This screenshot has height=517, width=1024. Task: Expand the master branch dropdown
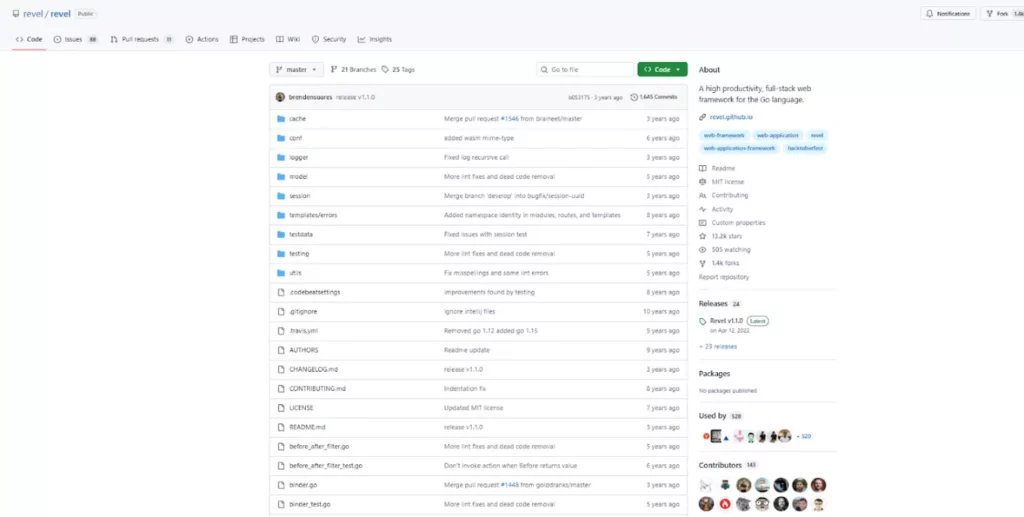pyautogui.click(x=297, y=69)
